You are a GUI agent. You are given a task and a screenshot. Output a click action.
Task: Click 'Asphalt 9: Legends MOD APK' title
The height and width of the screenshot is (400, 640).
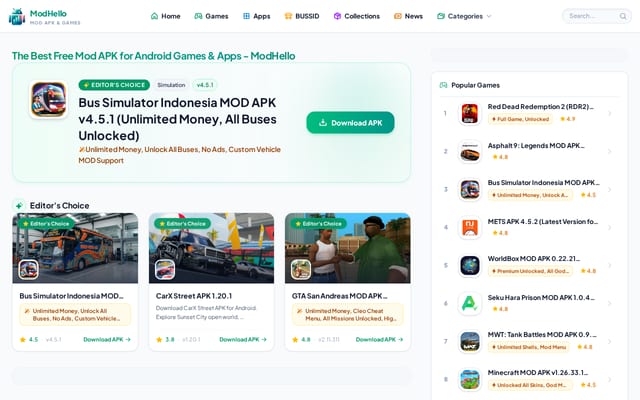[536, 146]
